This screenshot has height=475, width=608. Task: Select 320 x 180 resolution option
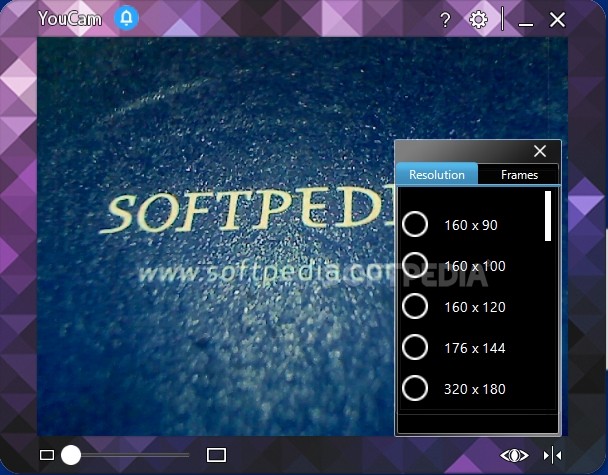[x=415, y=388]
